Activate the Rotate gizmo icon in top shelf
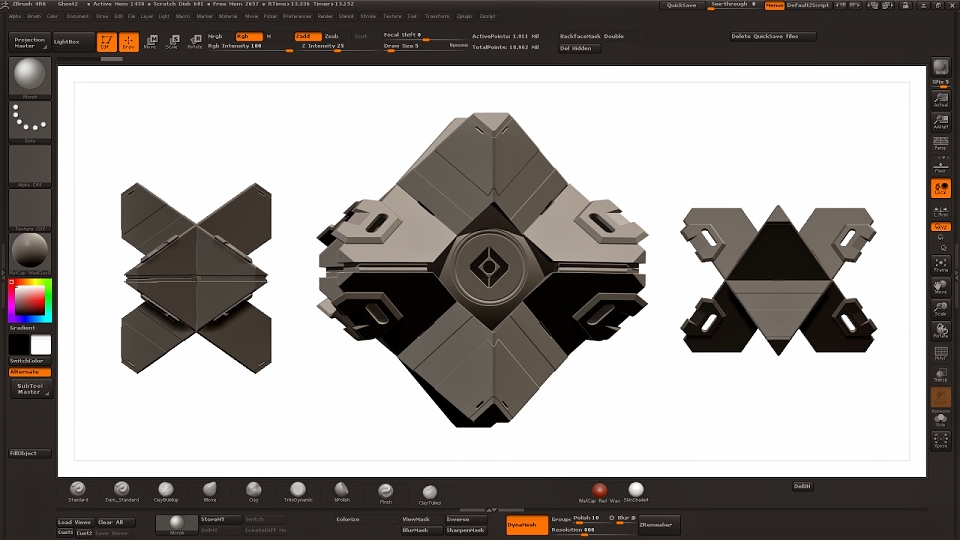Image resolution: width=960 pixels, height=540 pixels. tap(195, 42)
